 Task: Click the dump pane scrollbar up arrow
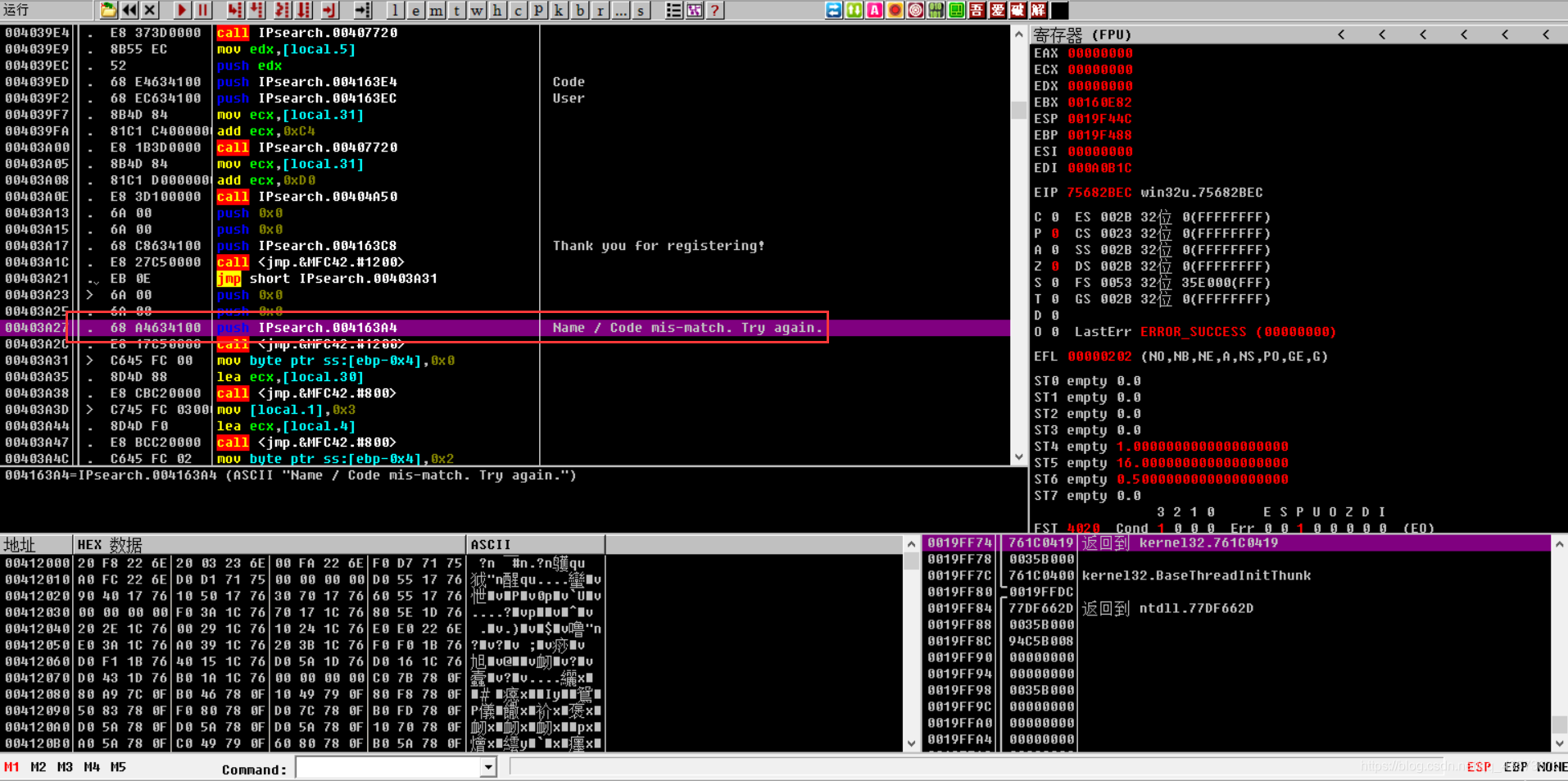(x=911, y=544)
